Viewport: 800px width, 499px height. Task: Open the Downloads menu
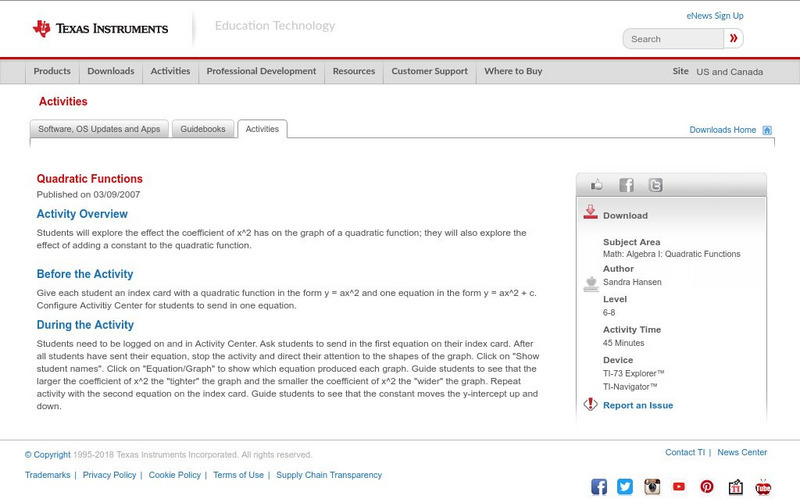tap(111, 71)
